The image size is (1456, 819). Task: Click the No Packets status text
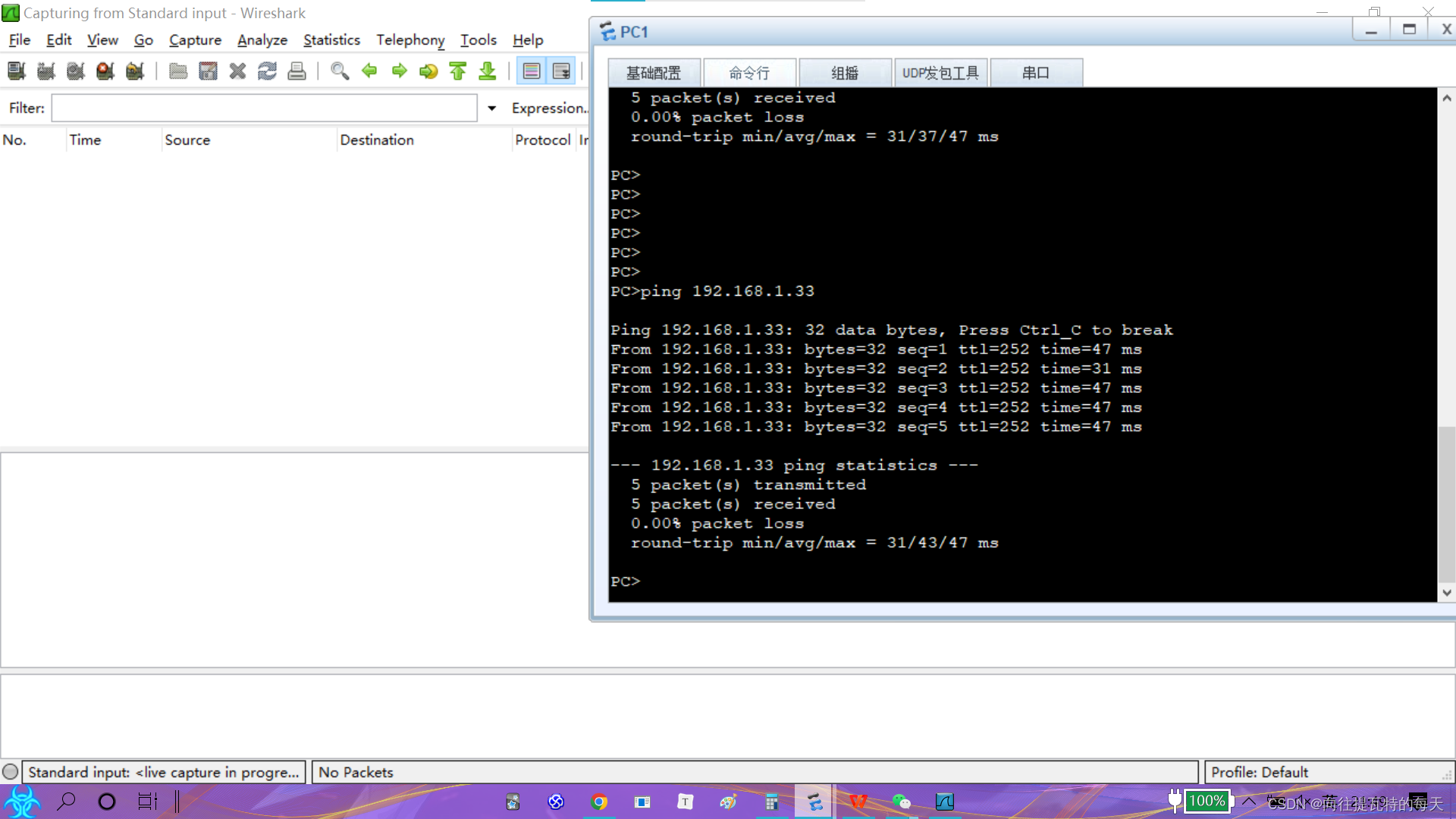point(356,772)
